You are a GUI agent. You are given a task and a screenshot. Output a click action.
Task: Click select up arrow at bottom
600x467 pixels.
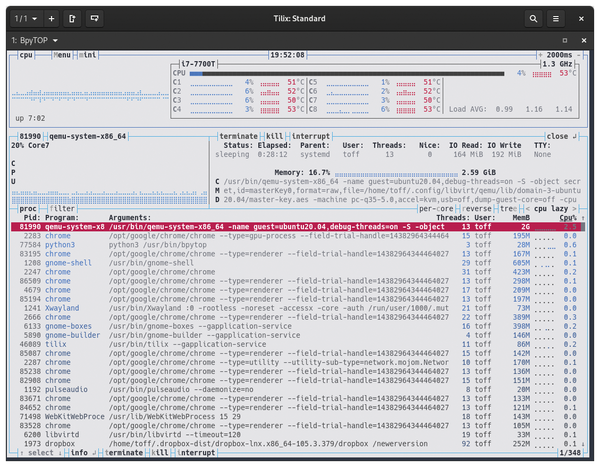pyautogui.click(x=22, y=453)
